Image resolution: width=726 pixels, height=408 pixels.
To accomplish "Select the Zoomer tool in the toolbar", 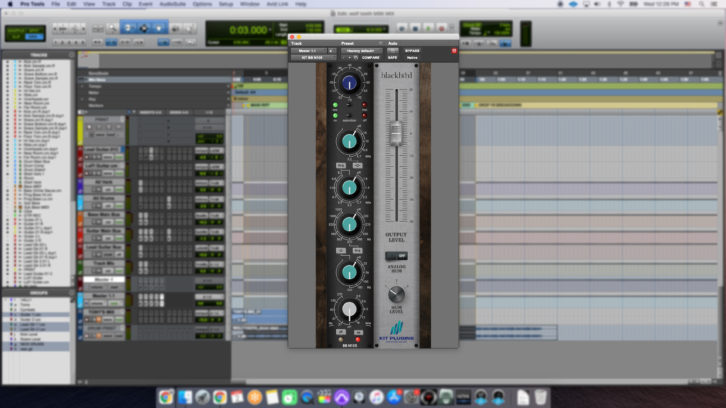I will pyautogui.click(x=112, y=28).
